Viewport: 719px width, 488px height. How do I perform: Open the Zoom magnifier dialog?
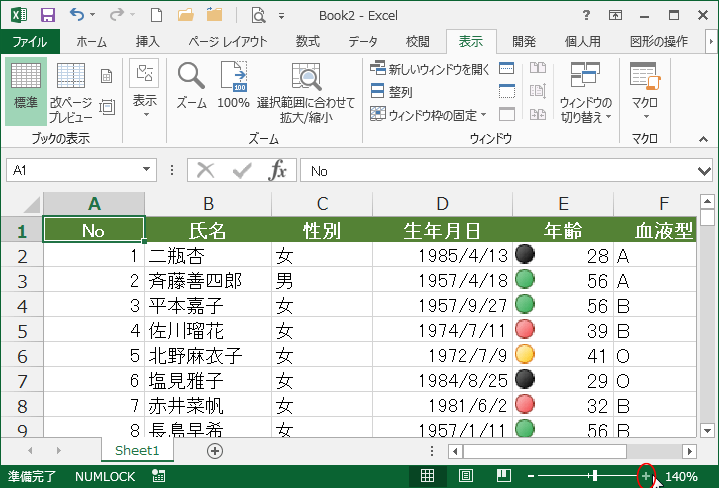(191, 85)
